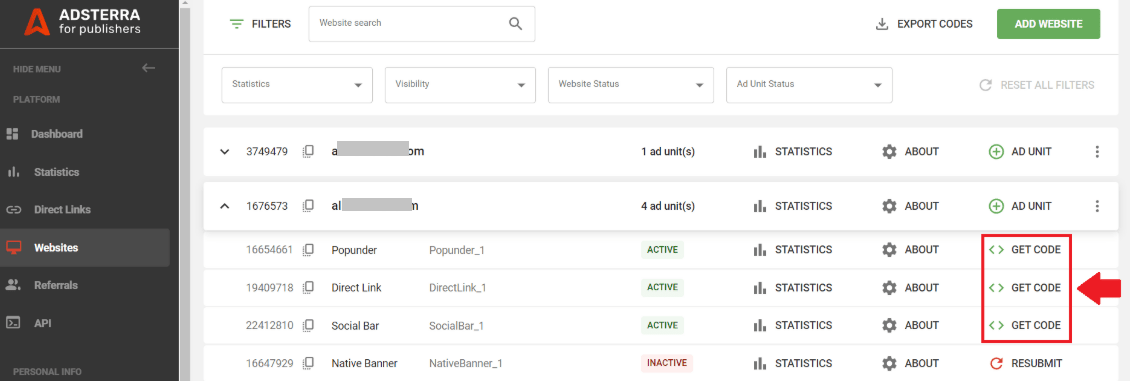Open STATISTICS for DirectLink_1
Viewport: 1130px width, 382px height.
792,288
